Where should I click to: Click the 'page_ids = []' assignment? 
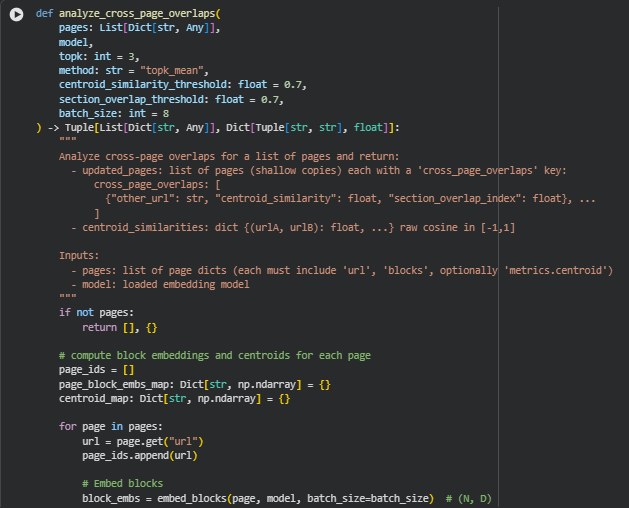[95, 369]
